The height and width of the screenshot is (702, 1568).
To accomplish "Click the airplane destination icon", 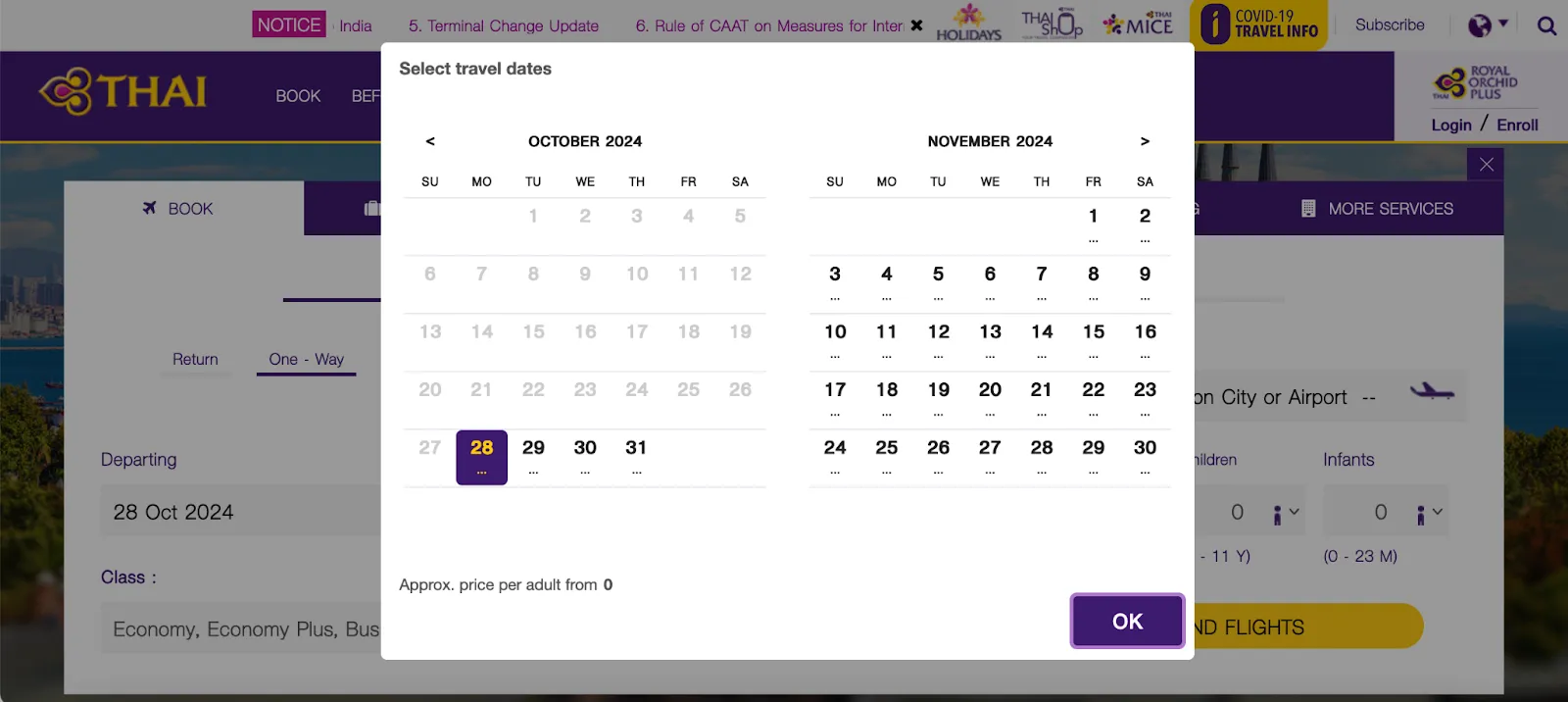I will (1432, 392).
